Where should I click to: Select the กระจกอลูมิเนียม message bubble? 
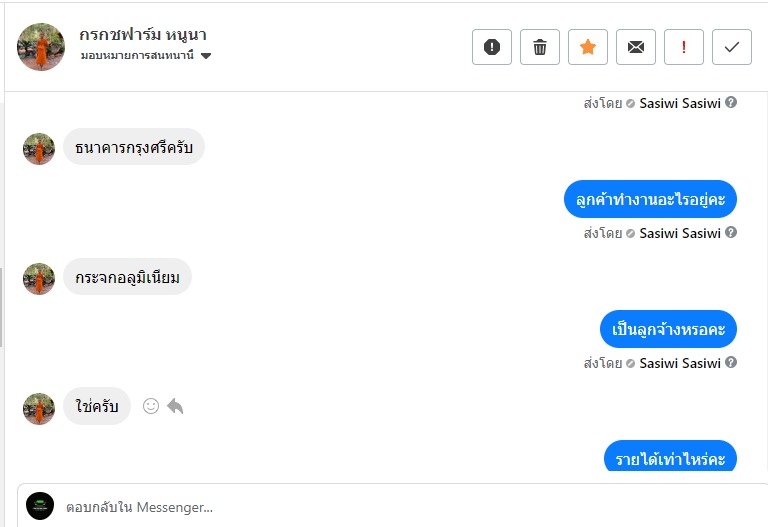coord(127,278)
